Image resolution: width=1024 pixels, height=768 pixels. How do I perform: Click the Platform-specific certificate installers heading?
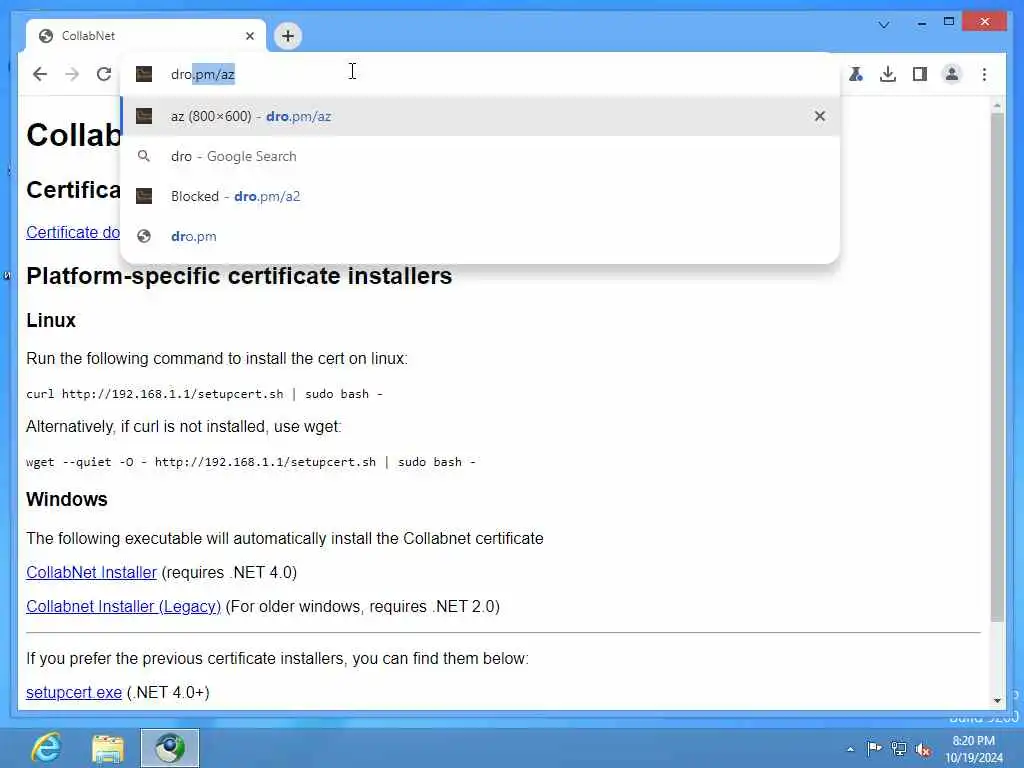point(239,276)
